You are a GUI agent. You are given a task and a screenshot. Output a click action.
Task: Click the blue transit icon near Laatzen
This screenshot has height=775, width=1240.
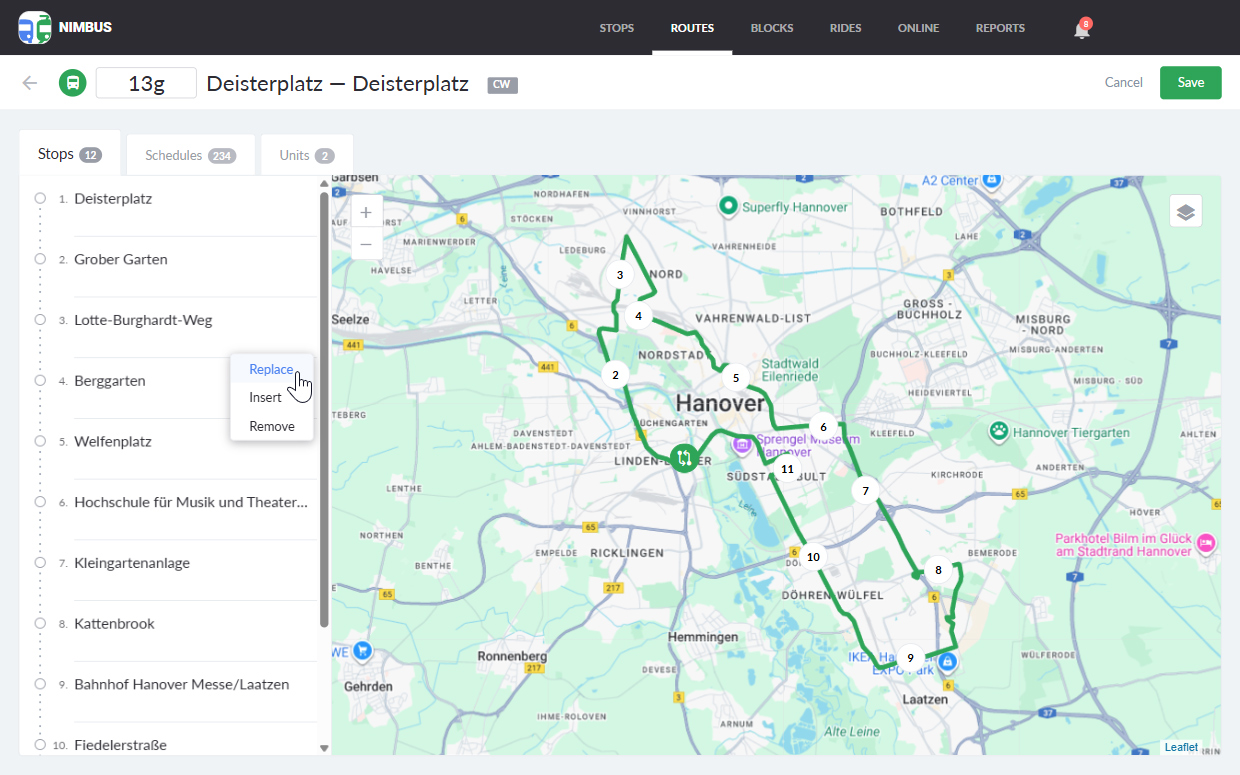[x=946, y=662]
